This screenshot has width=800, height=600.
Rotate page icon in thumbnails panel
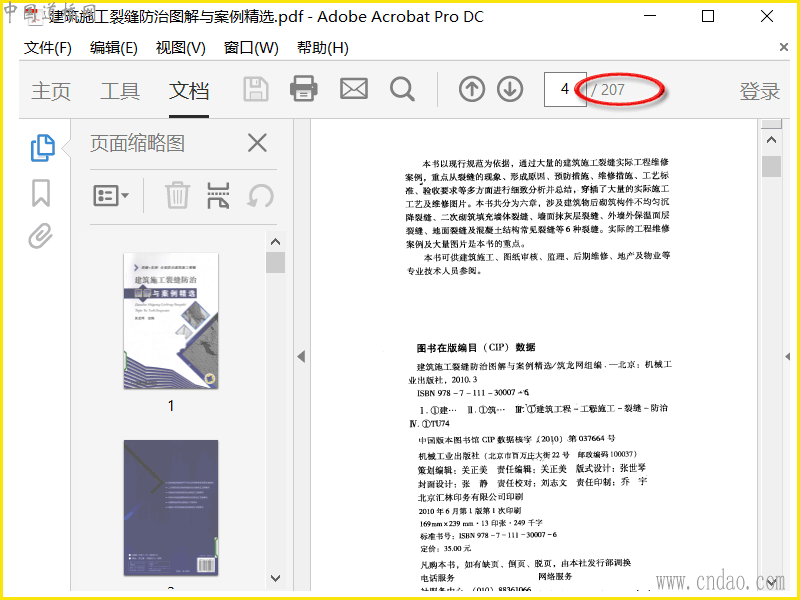(260, 196)
